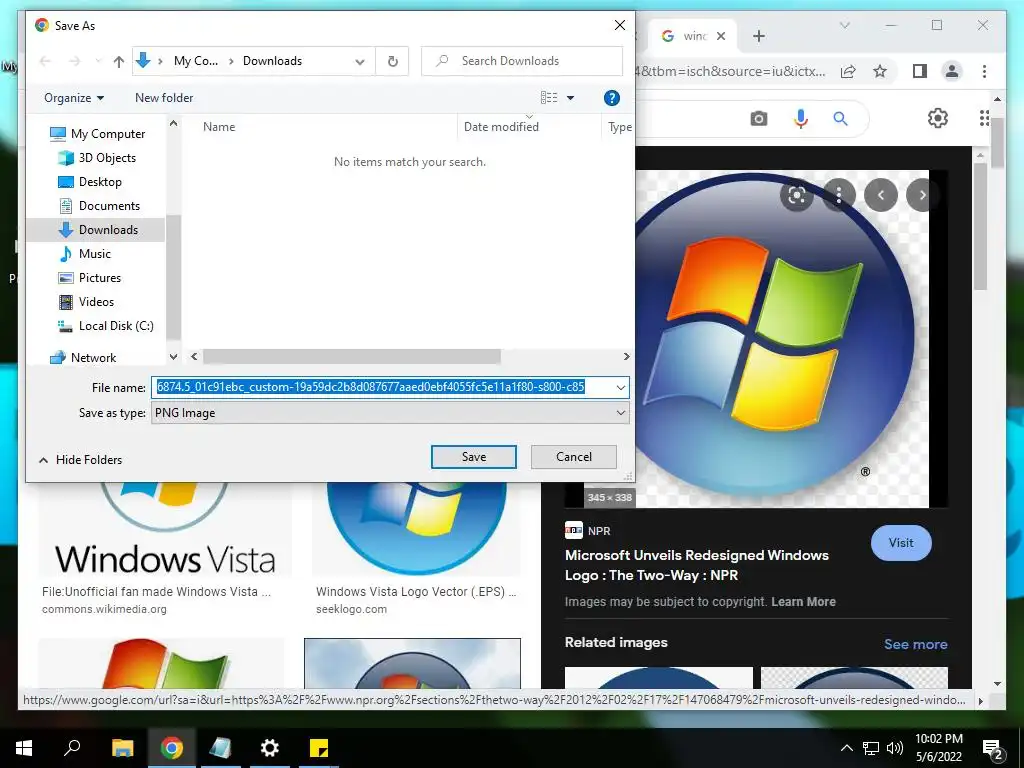This screenshot has height=768, width=1024.
Task: Select Videos in the folder tree
Action: coord(96,302)
